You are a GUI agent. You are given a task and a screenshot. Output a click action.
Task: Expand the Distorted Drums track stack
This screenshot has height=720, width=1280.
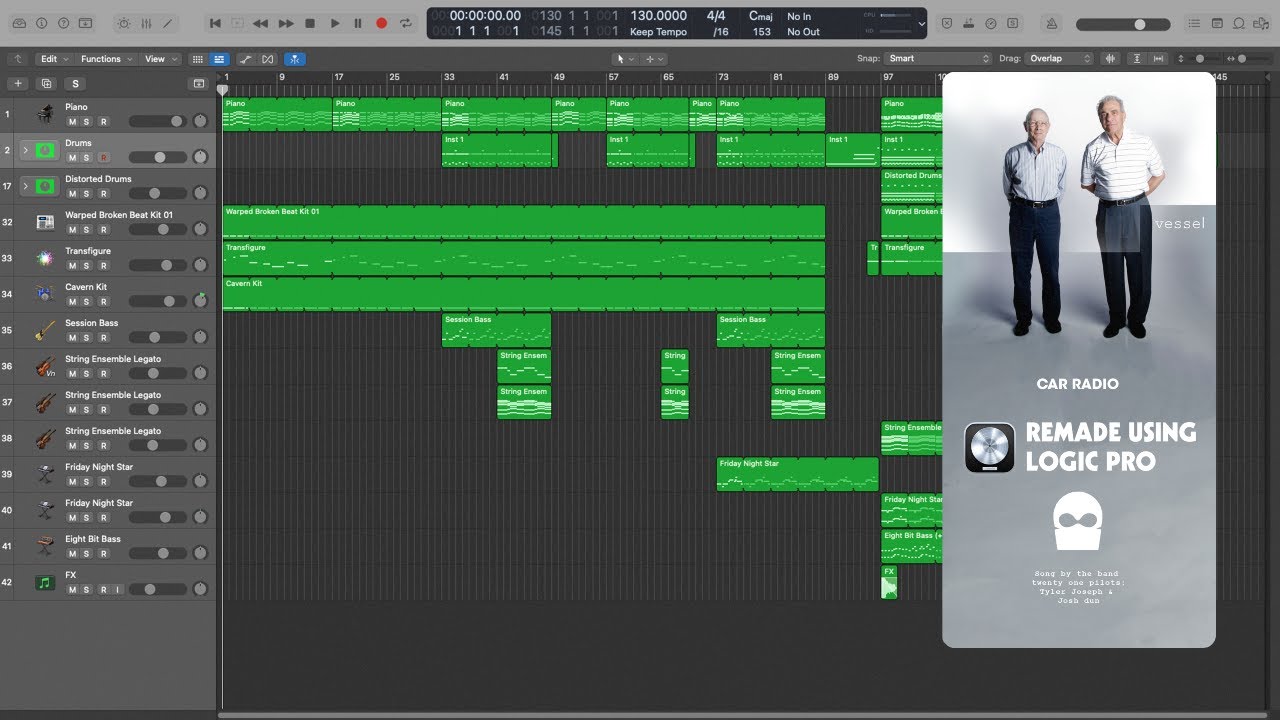click(26, 186)
